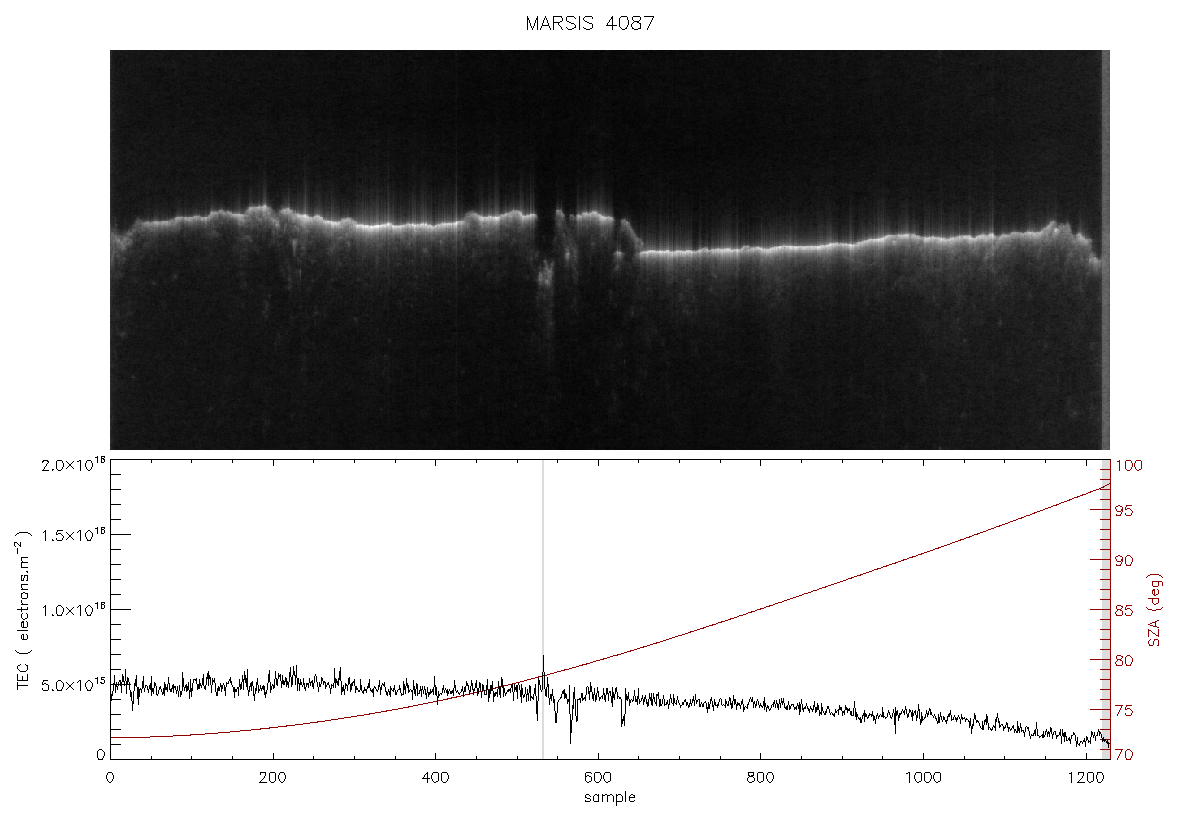This screenshot has height=830, width=1180.
Task: Click the TEC tick label 1.0×10^16
Action: point(72,608)
